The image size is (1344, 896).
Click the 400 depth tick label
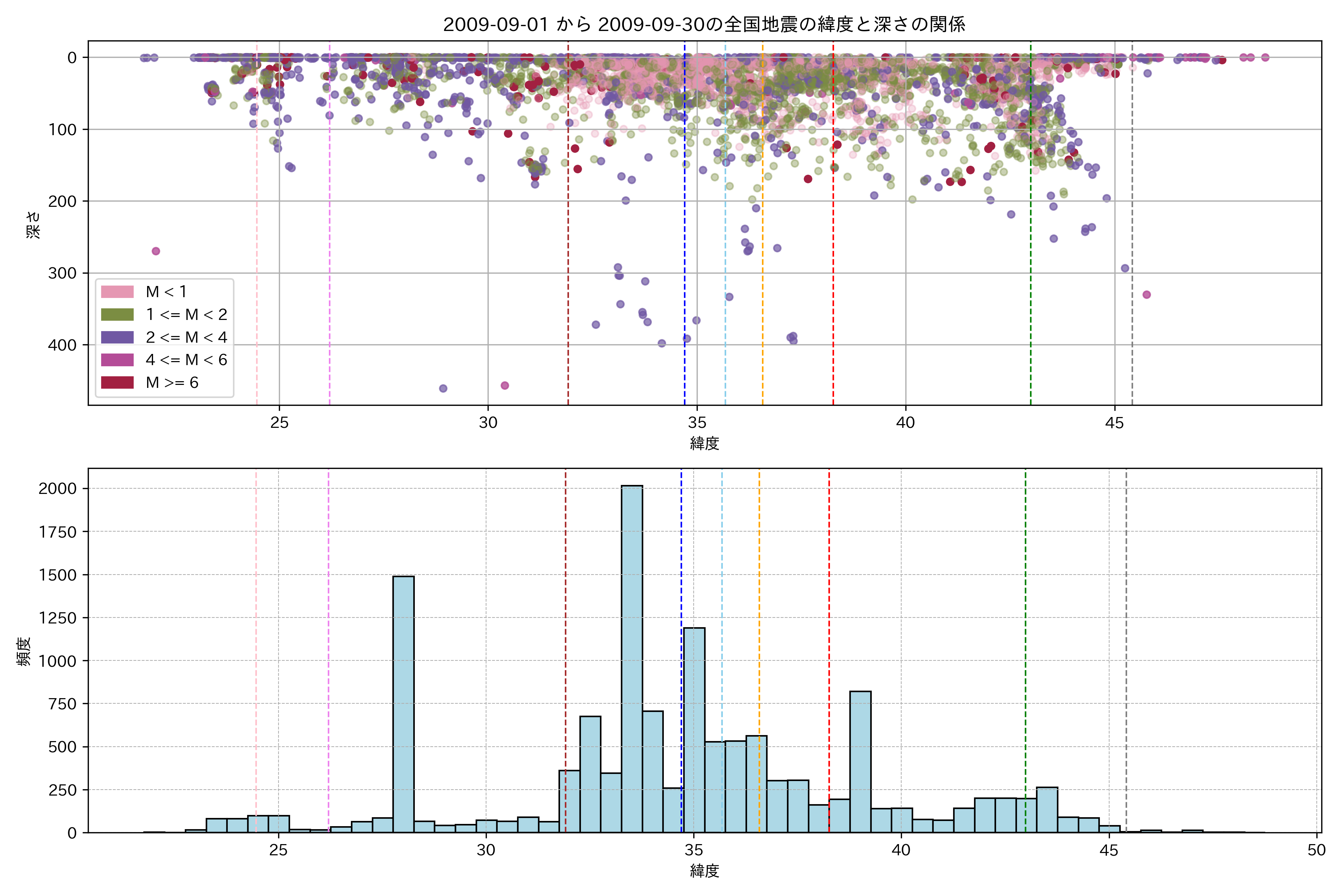click(x=62, y=345)
